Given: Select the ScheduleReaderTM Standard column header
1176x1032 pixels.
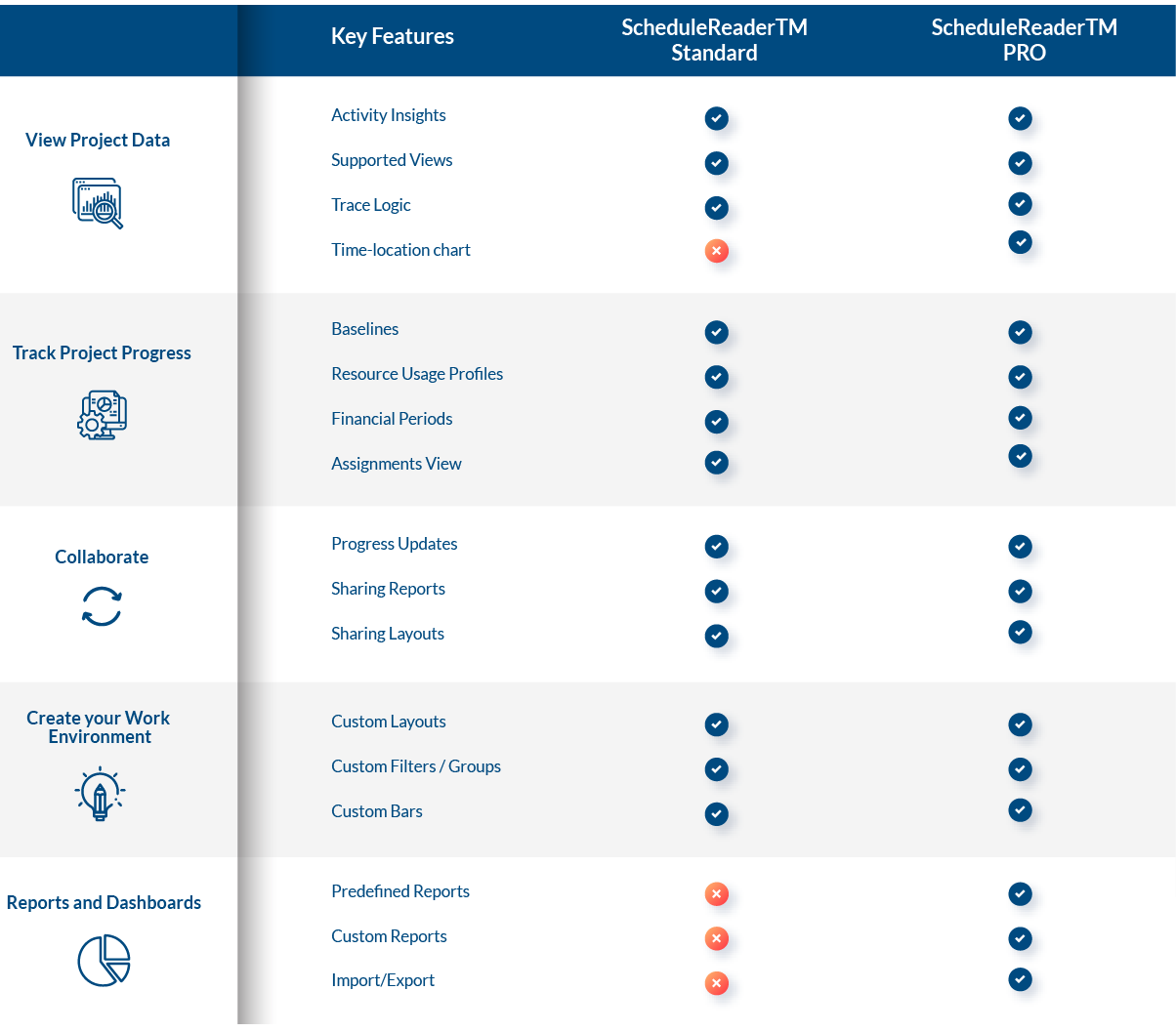Looking at the screenshot, I should coord(714,40).
